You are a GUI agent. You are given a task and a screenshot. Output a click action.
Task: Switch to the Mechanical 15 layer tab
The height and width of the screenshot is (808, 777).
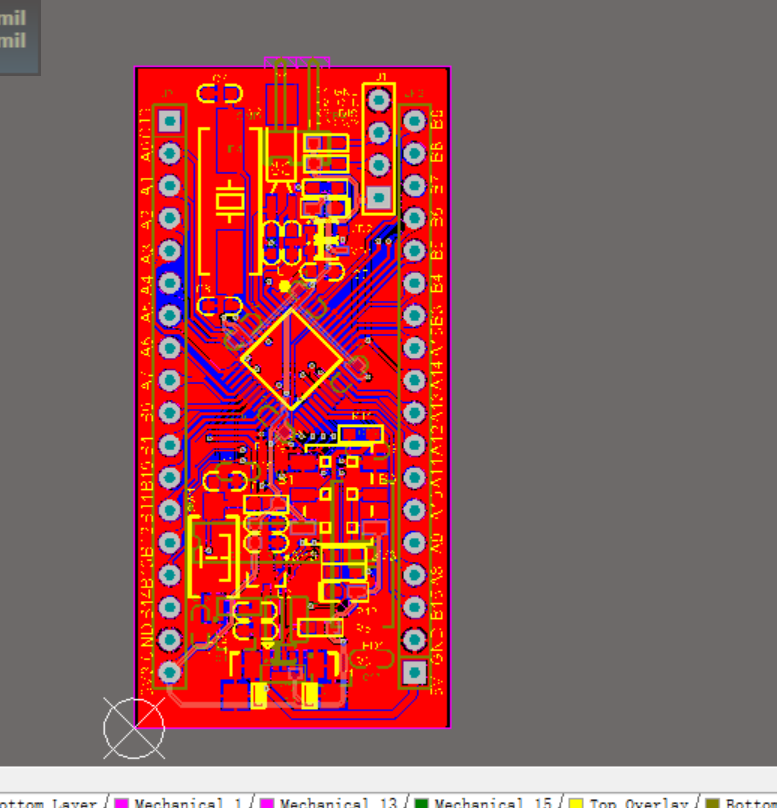pyautogui.click(x=485, y=803)
